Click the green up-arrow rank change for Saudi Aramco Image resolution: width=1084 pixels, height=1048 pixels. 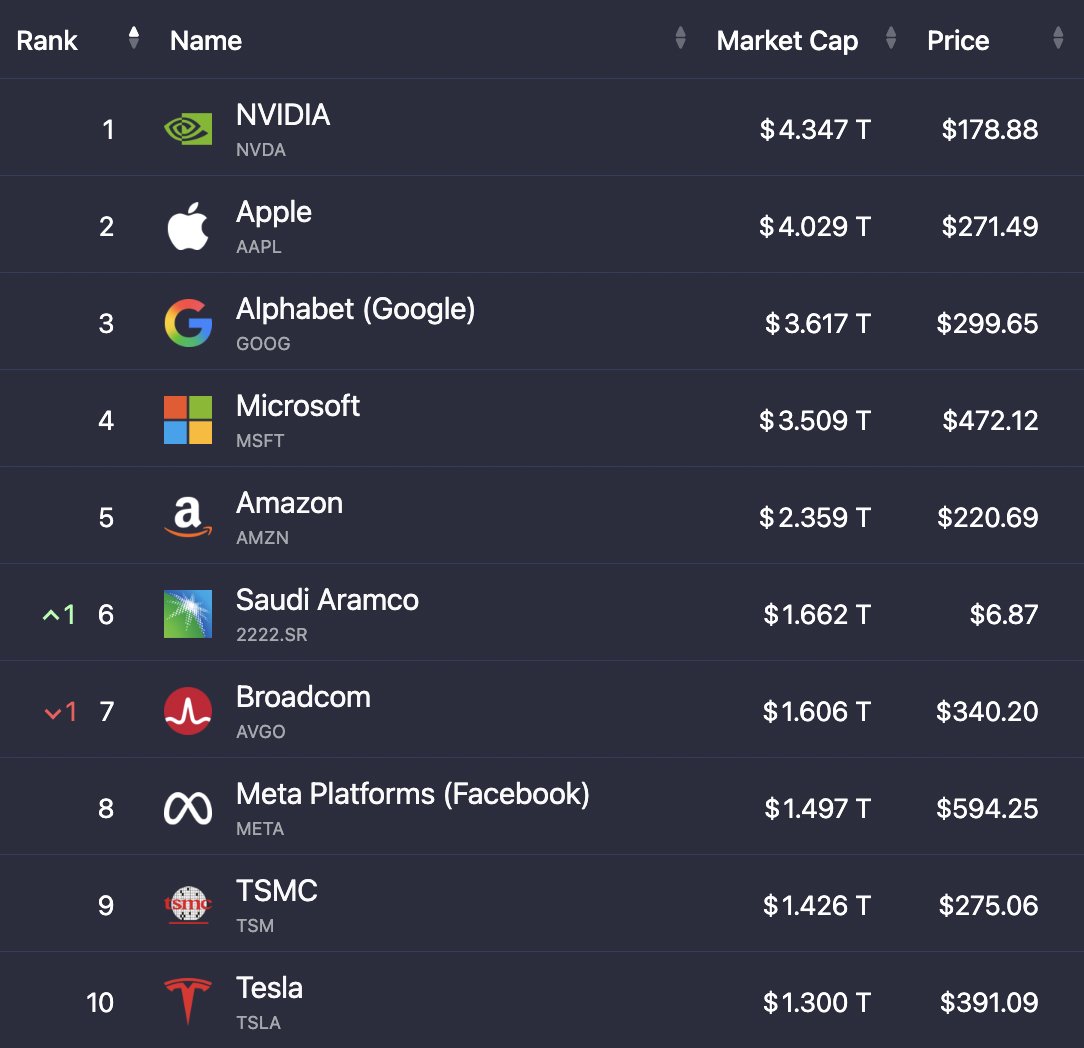click(x=59, y=614)
